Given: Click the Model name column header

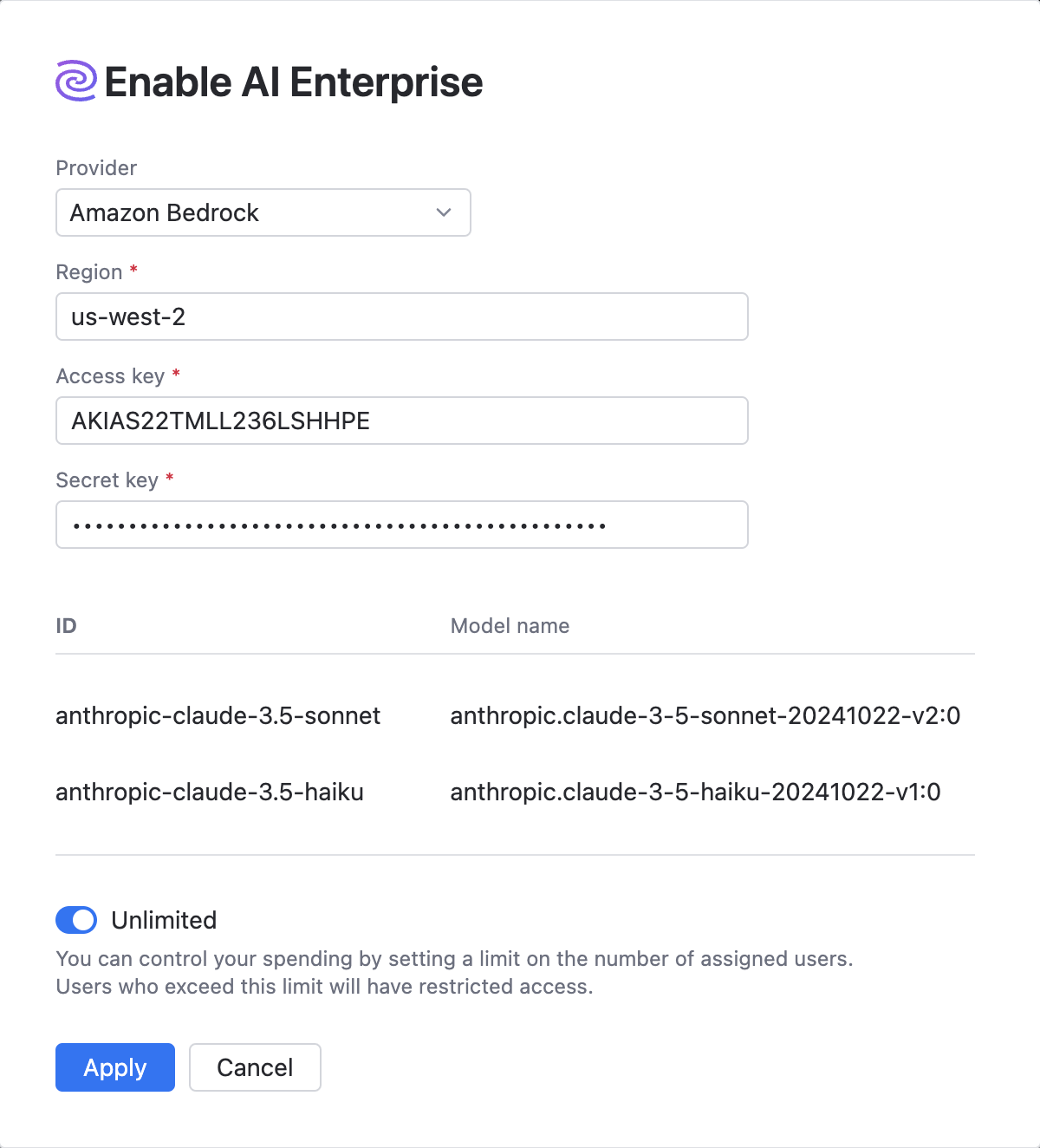Looking at the screenshot, I should [510, 626].
